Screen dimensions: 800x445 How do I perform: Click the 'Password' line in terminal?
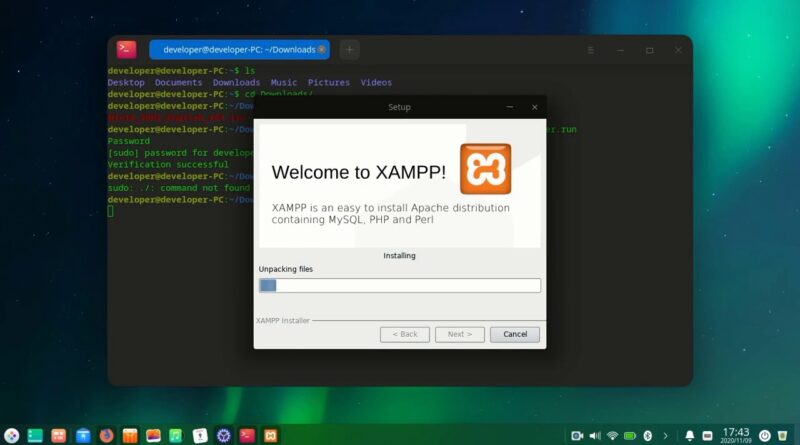[x=129, y=141]
